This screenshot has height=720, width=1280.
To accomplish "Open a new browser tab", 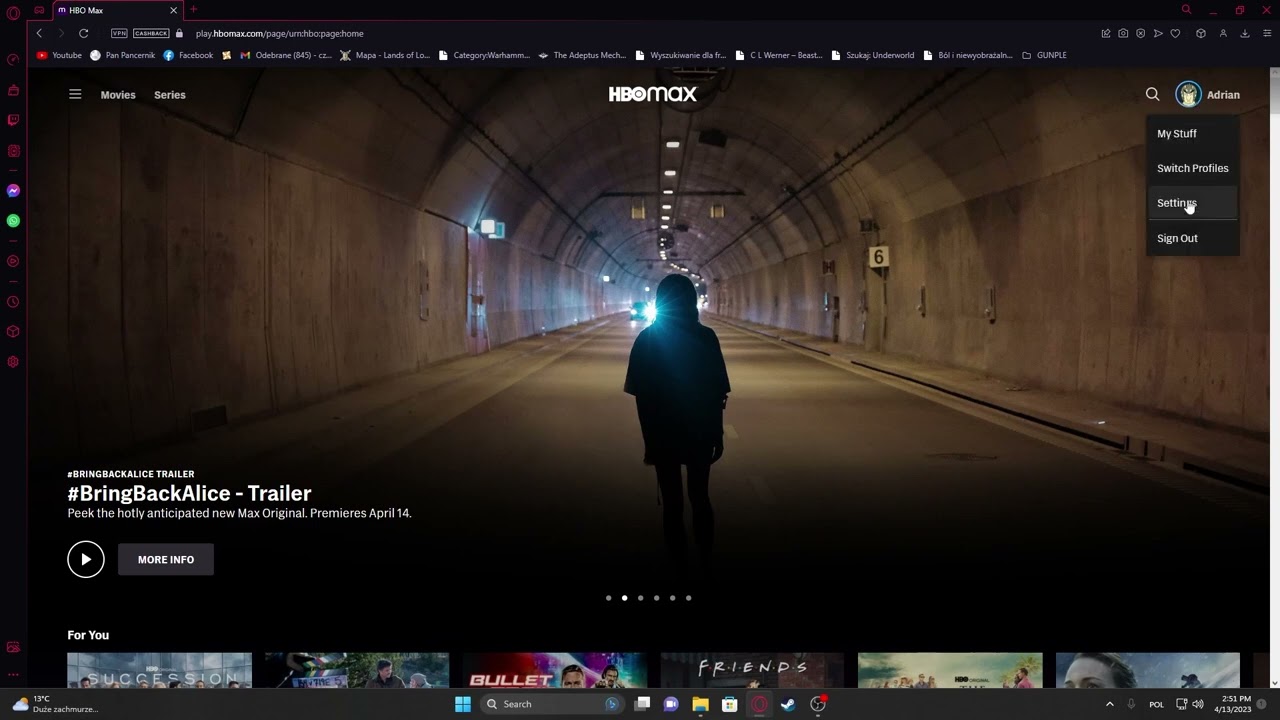I will coord(193,10).
